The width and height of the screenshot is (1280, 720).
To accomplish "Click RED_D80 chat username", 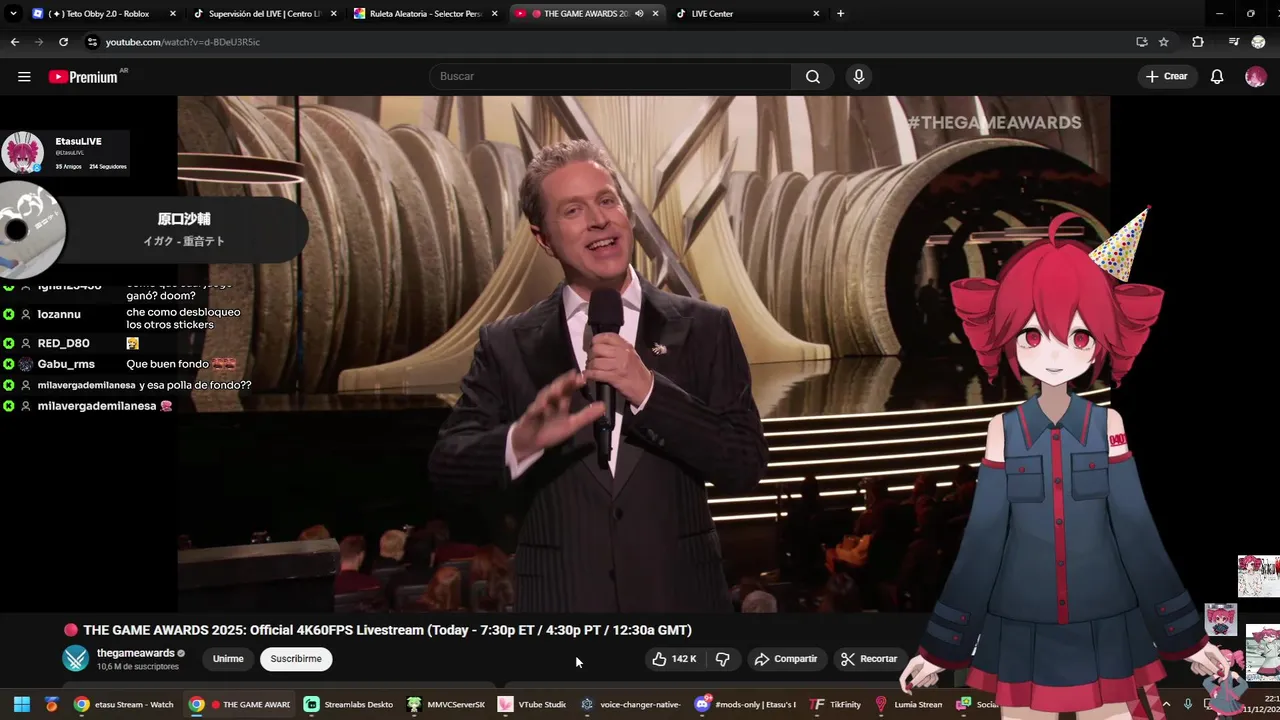I will (64, 344).
